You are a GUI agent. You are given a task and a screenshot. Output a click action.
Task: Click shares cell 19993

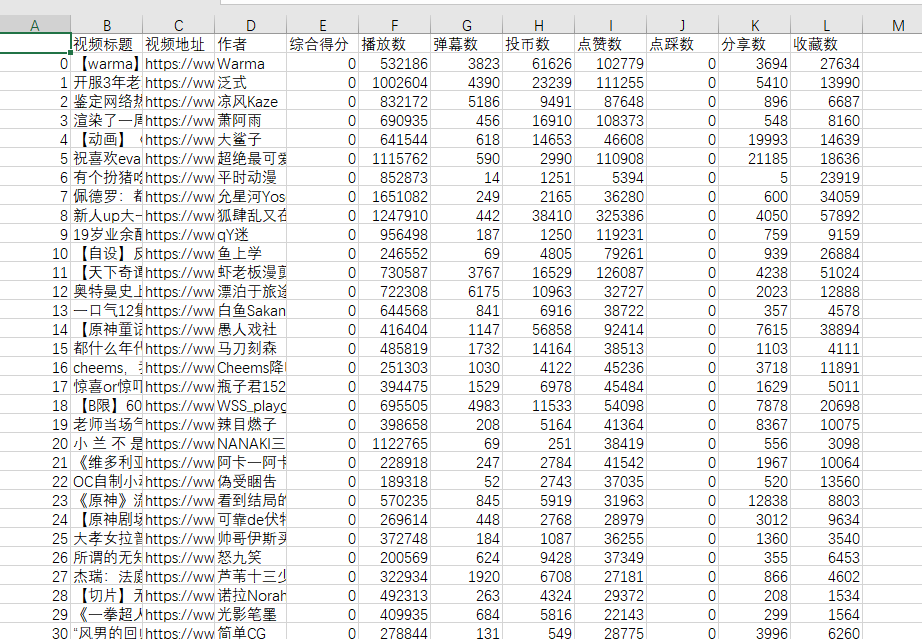754,139
